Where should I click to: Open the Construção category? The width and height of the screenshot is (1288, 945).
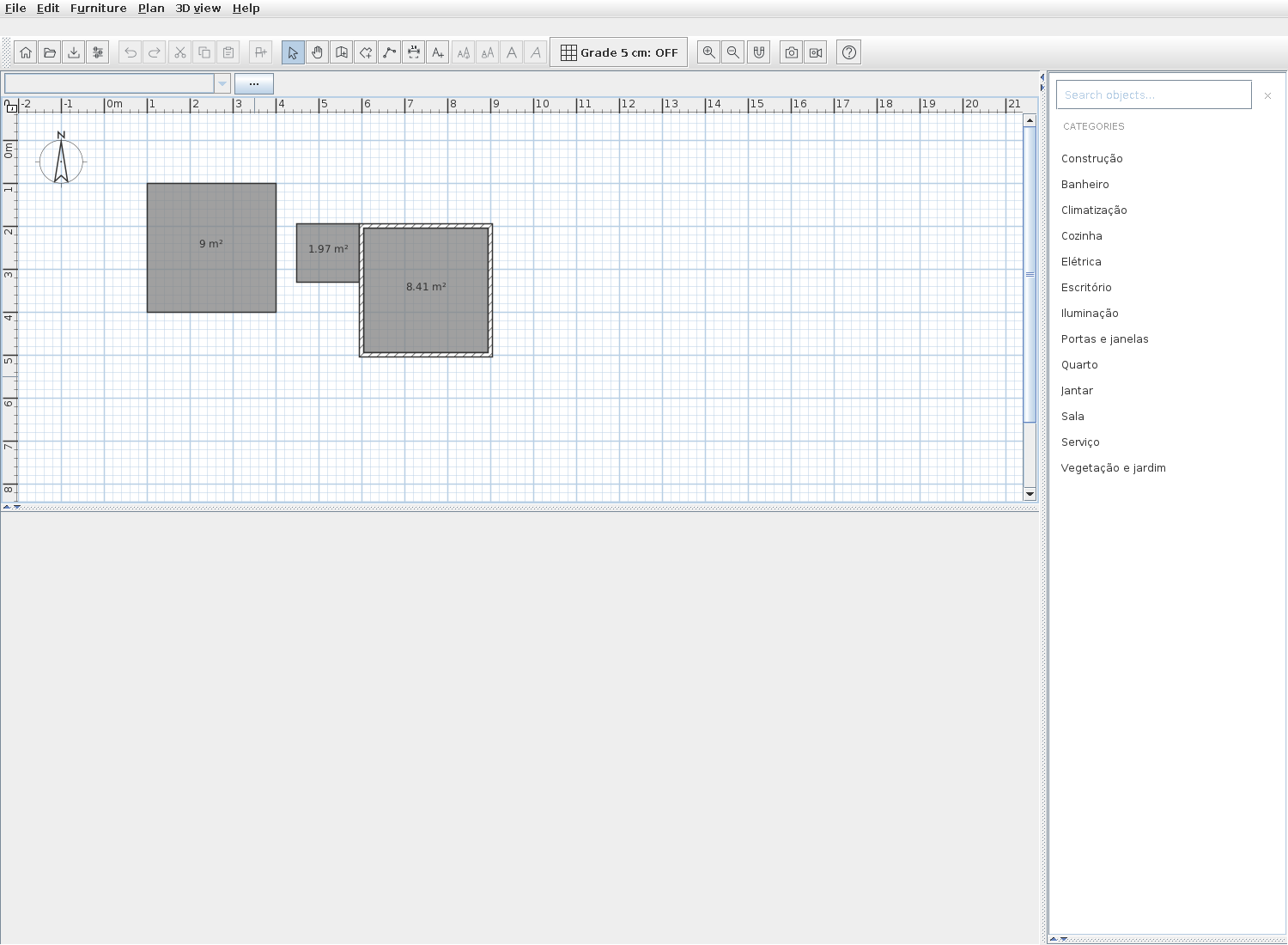1092,159
